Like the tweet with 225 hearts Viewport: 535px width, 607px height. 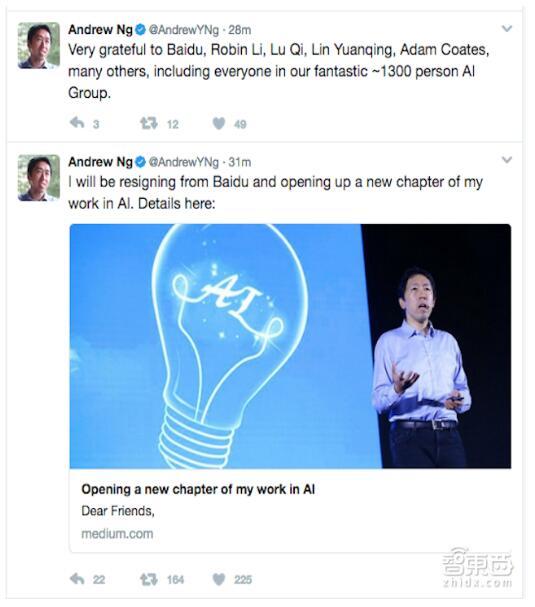tap(219, 579)
